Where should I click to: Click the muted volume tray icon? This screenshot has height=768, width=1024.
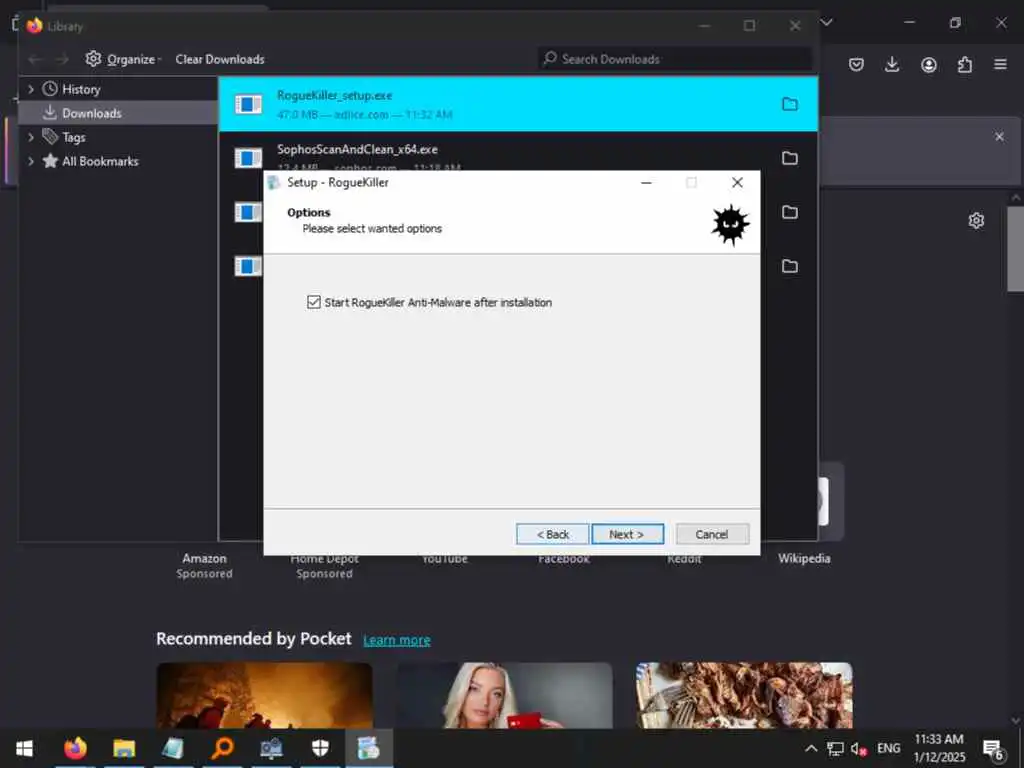pyautogui.click(x=859, y=749)
